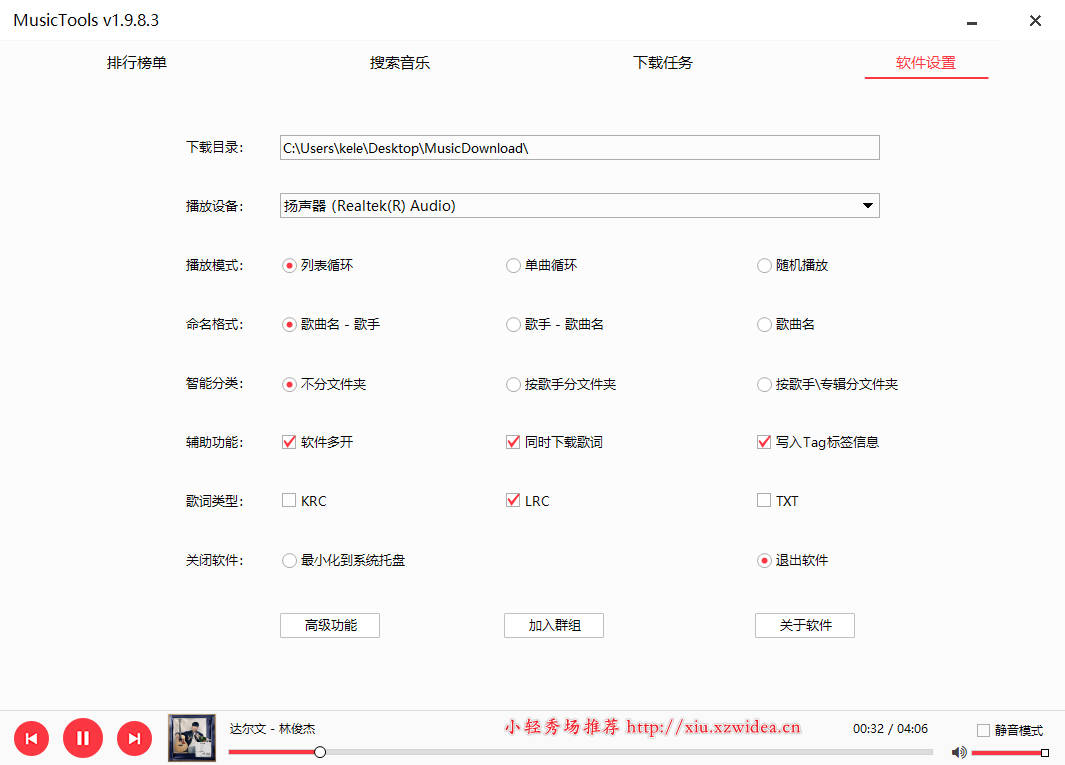Click the album art thumbnail of 达尔文
Image resolution: width=1065 pixels, height=765 pixels.
click(191, 738)
